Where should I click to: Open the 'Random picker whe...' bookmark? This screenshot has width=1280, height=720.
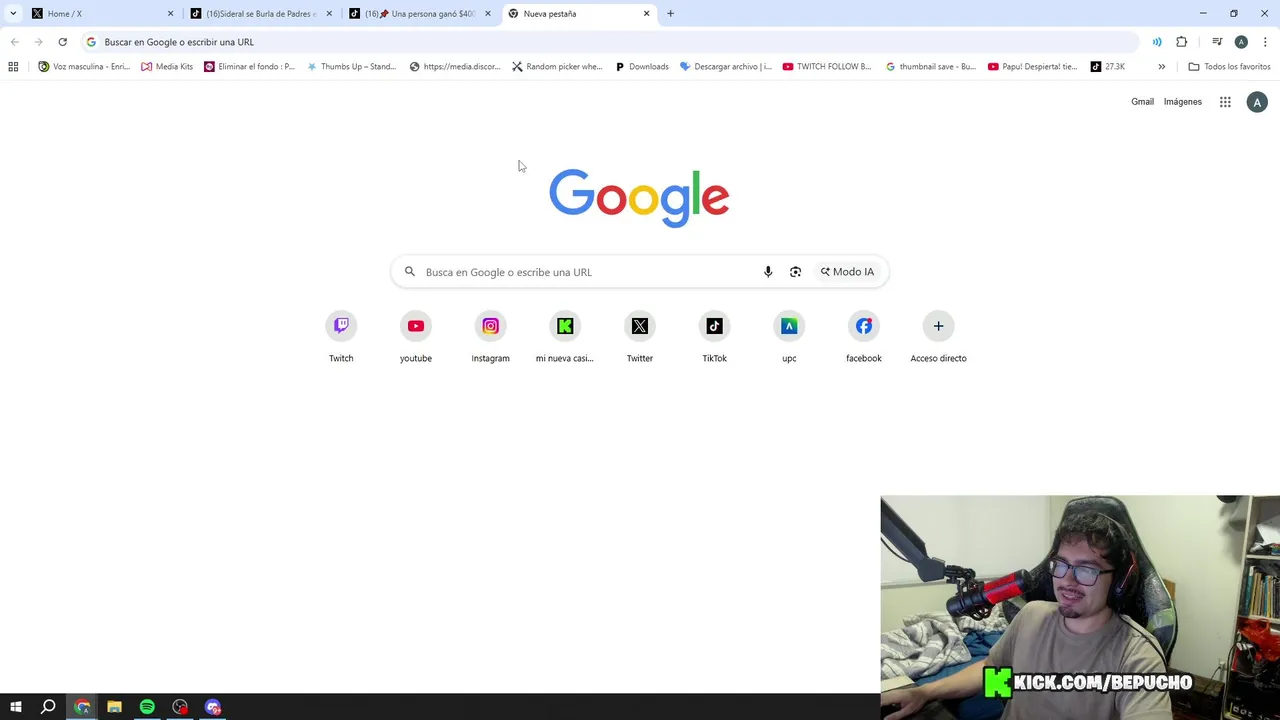pyautogui.click(x=557, y=67)
